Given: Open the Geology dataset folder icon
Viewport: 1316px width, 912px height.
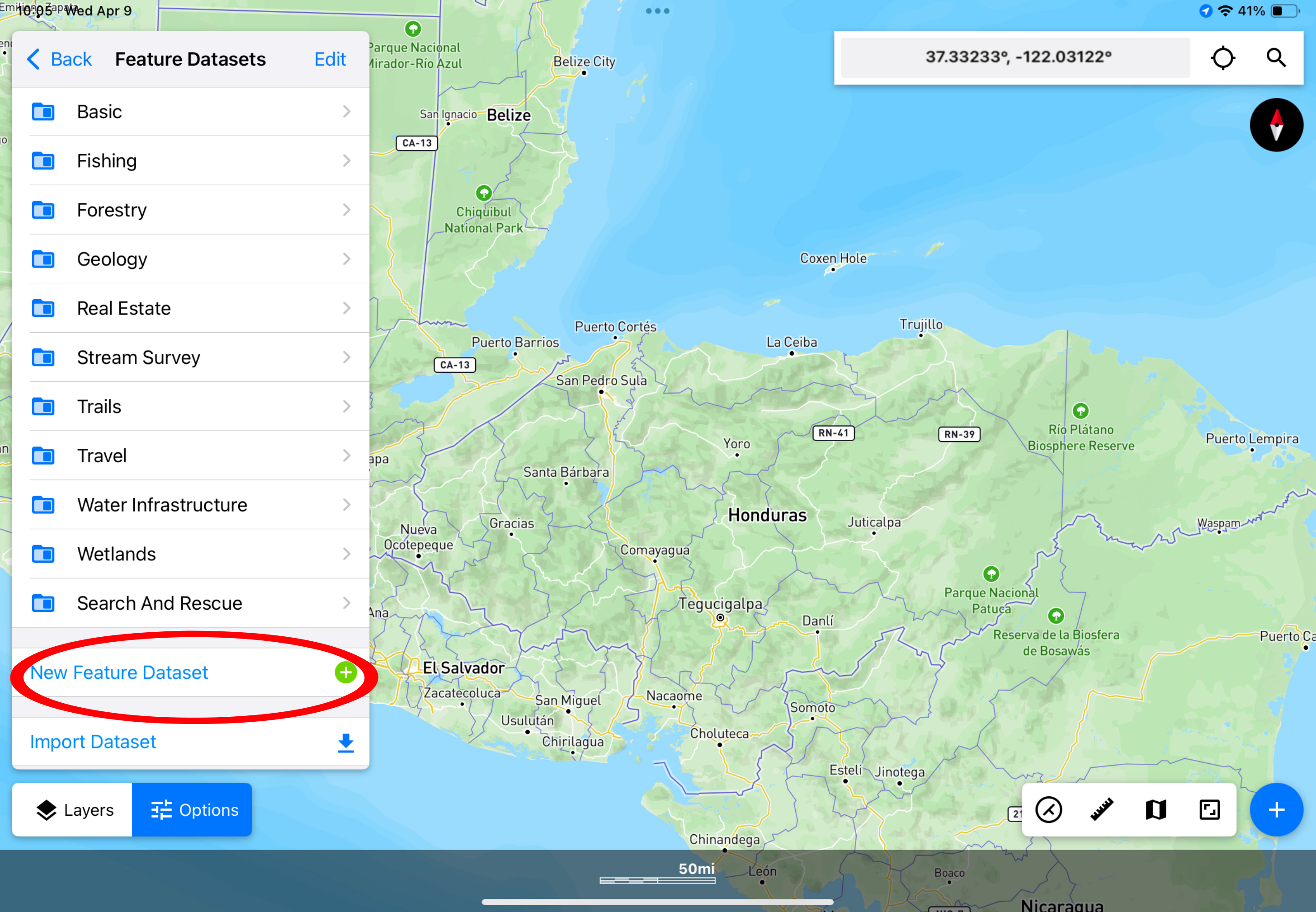Looking at the screenshot, I should point(43,259).
